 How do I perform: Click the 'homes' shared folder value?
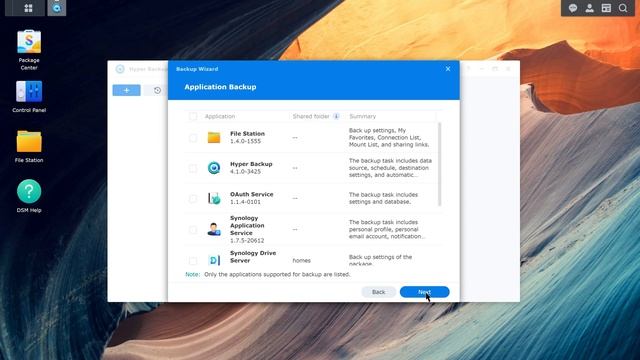coord(301,260)
